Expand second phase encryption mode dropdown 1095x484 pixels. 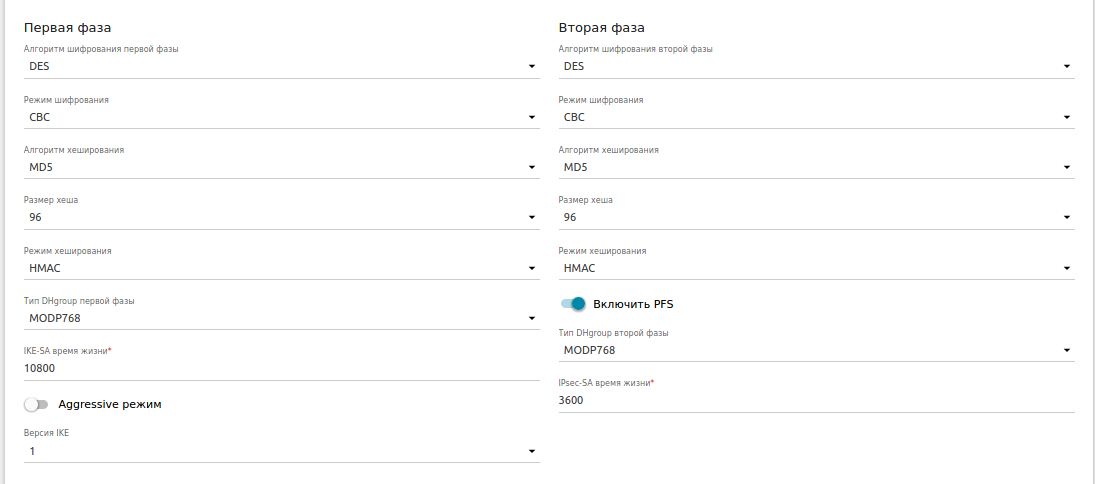815,117
